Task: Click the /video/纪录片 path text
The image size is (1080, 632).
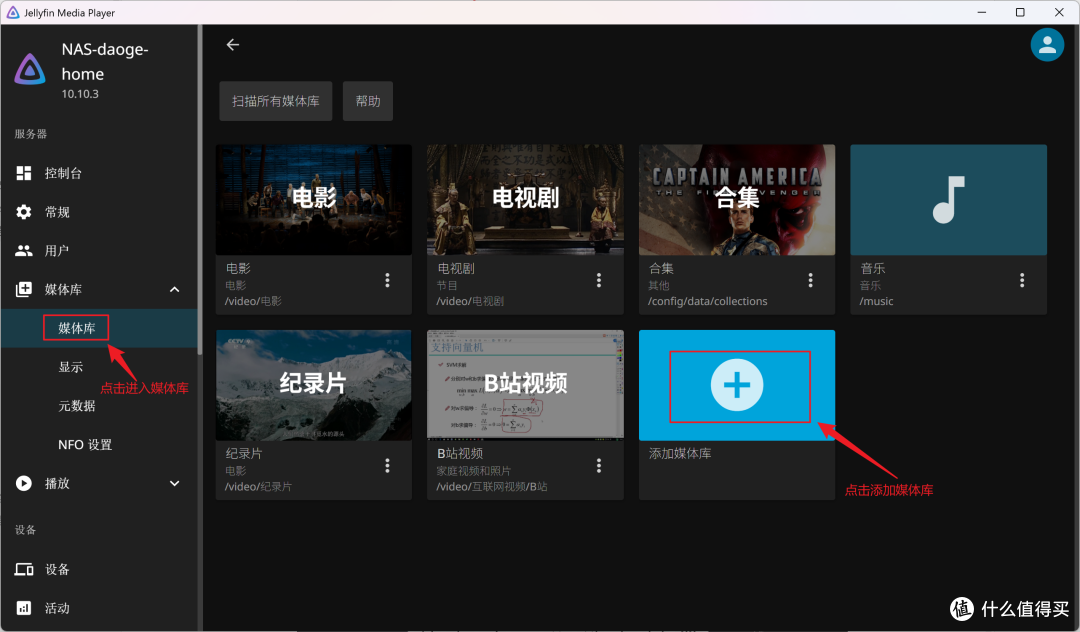Action: point(258,487)
